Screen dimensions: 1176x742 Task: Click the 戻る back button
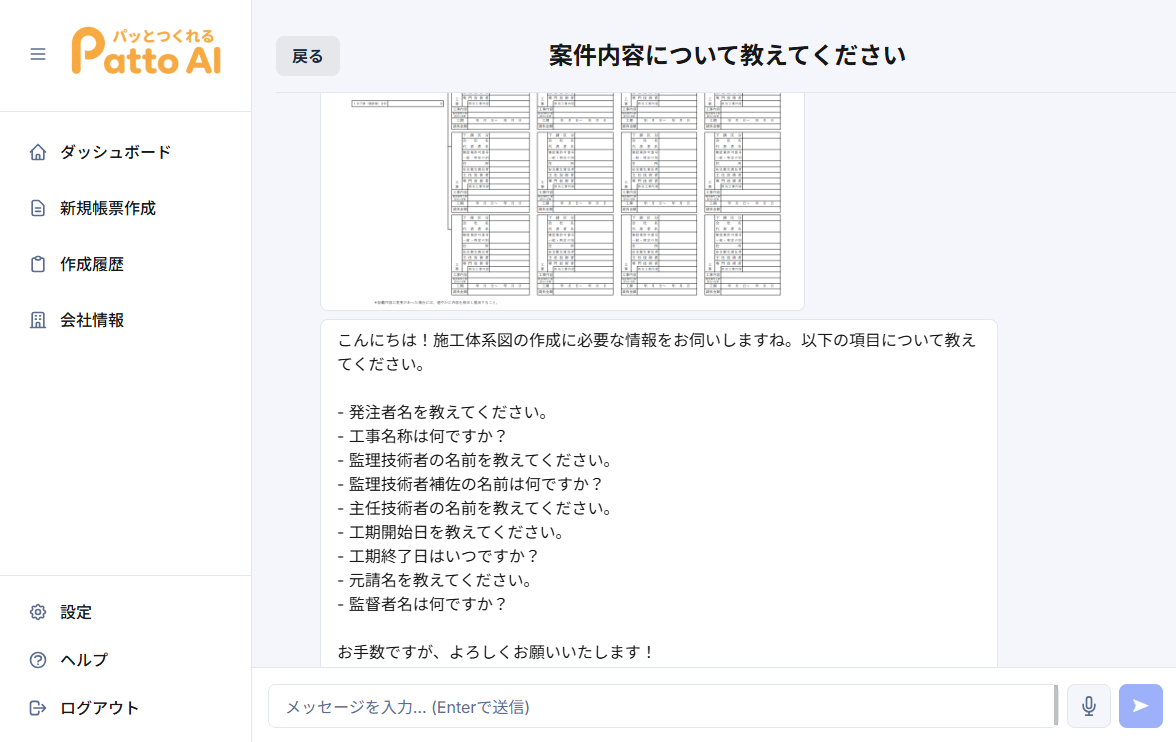[x=307, y=56]
